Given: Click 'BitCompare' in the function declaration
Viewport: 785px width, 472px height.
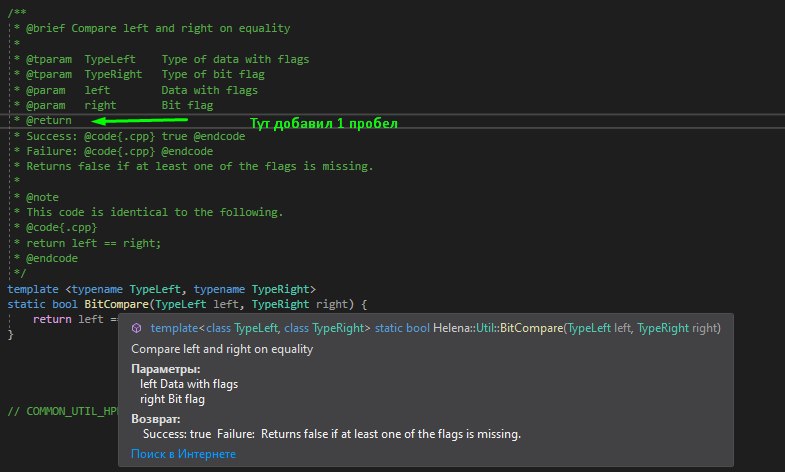Looking at the screenshot, I should (x=116, y=304).
